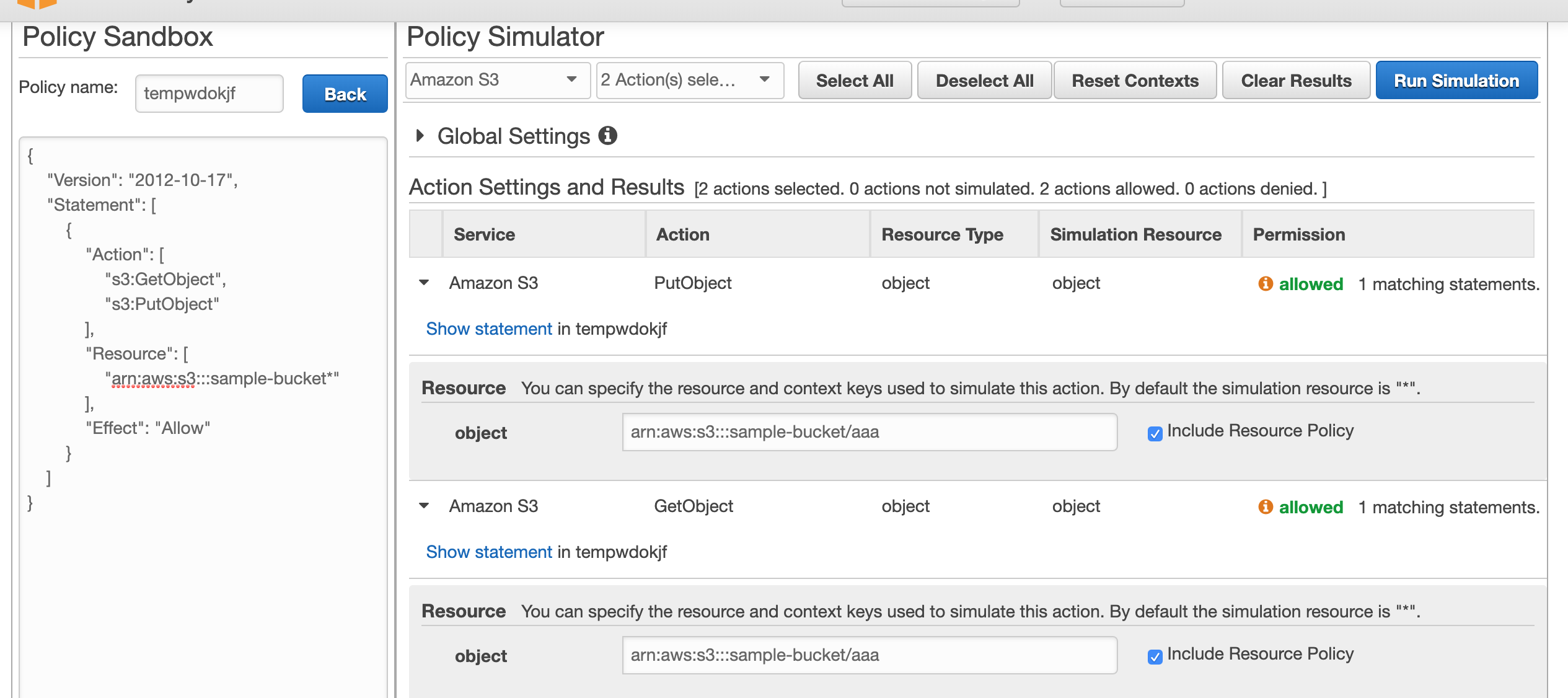Expand the Global Settings section

click(x=420, y=135)
